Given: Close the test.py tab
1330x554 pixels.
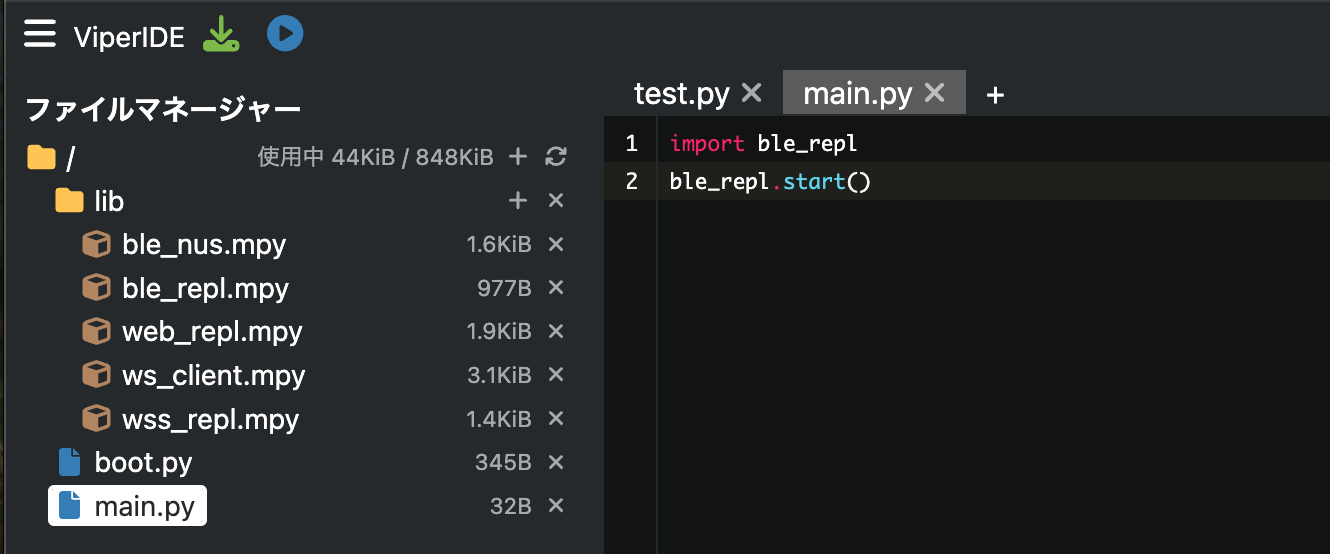Looking at the screenshot, I should 752,93.
